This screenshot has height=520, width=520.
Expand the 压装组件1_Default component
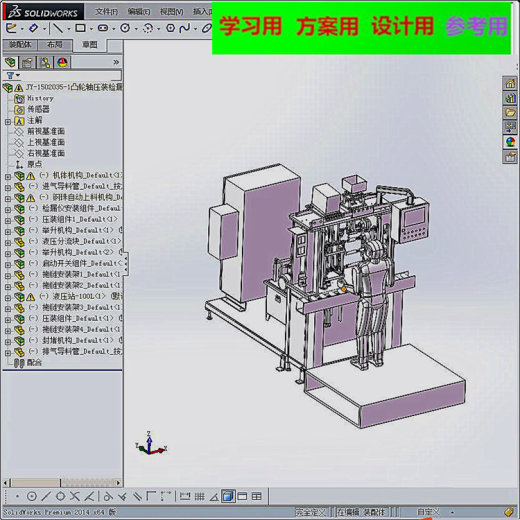click(x=8, y=220)
